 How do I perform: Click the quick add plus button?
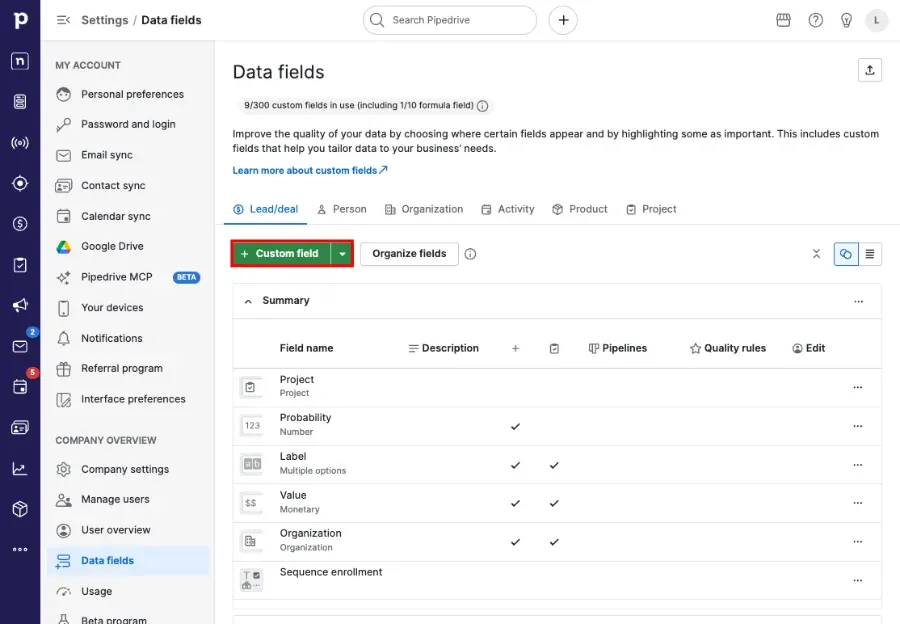(x=563, y=20)
